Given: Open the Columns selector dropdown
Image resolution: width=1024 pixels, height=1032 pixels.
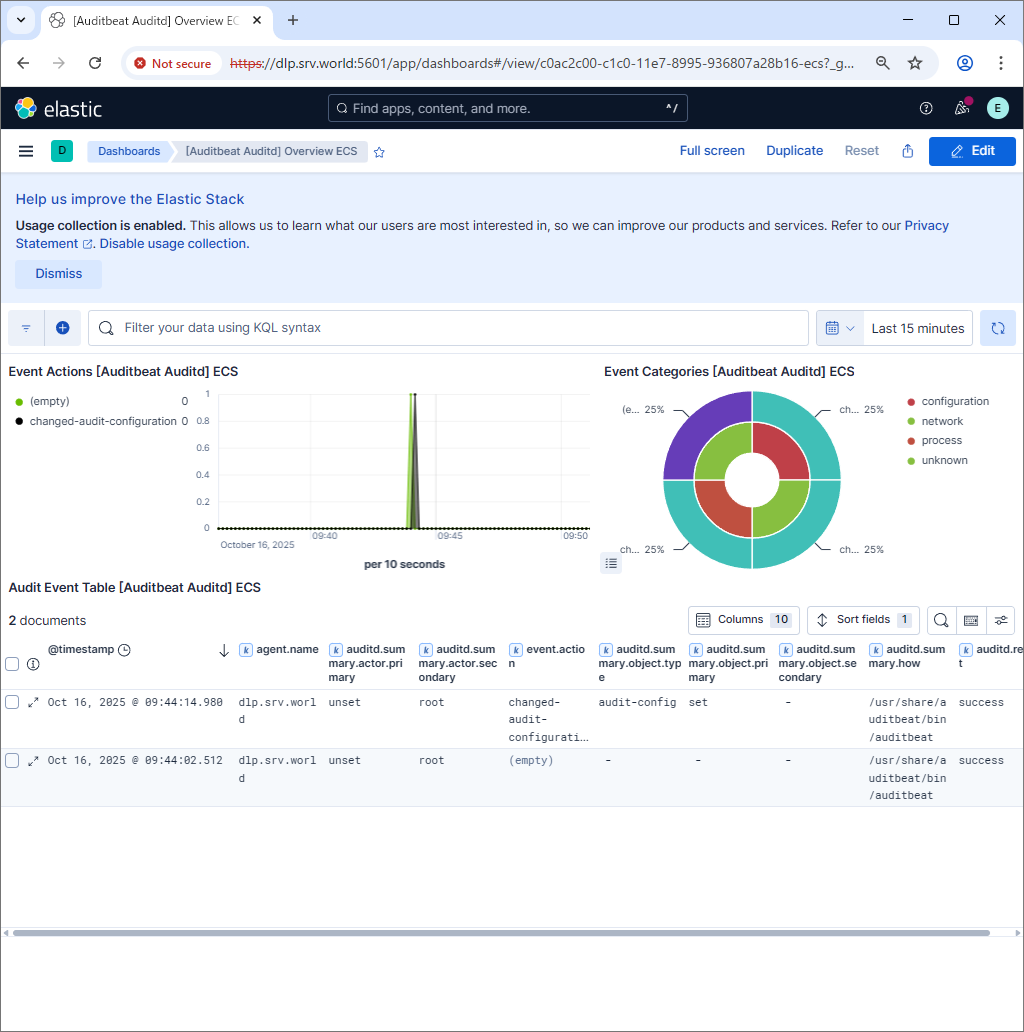Looking at the screenshot, I should pyautogui.click(x=743, y=620).
